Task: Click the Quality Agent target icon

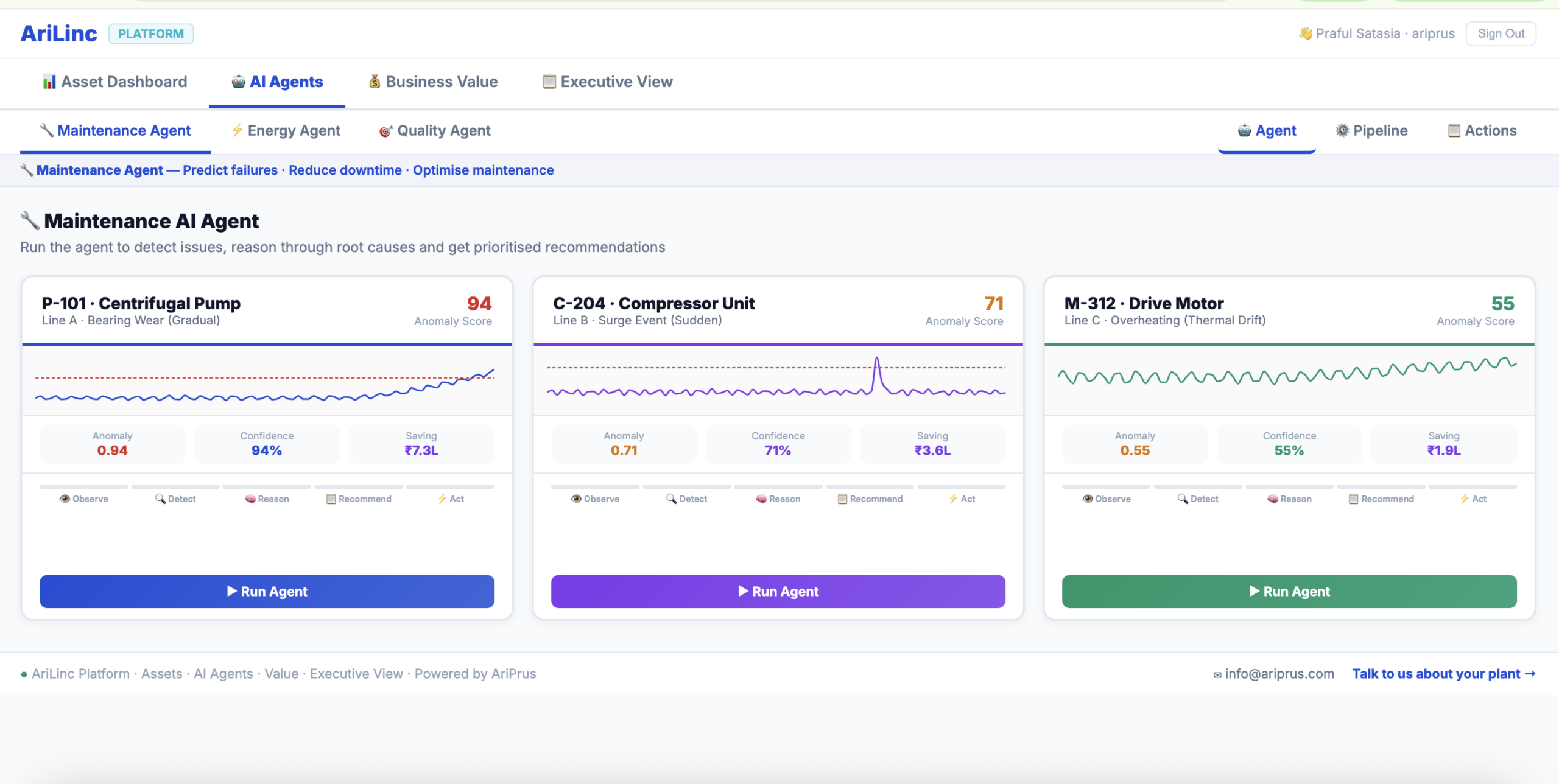Action: click(x=385, y=131)
